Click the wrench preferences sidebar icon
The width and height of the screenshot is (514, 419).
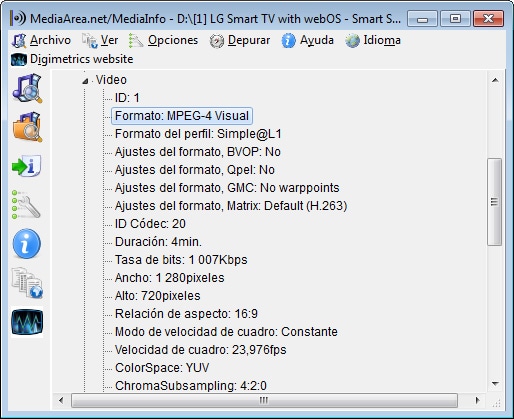tap(26, 205)
